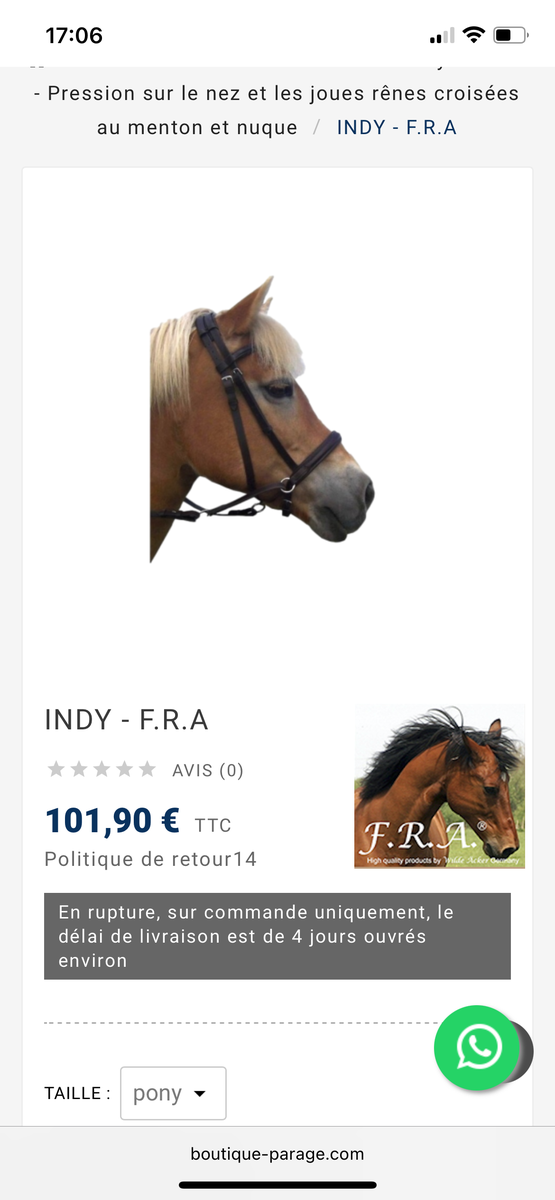
Task: Tap the horse bridle product photo
Action: pyautogui.click(x=261, y=420)
